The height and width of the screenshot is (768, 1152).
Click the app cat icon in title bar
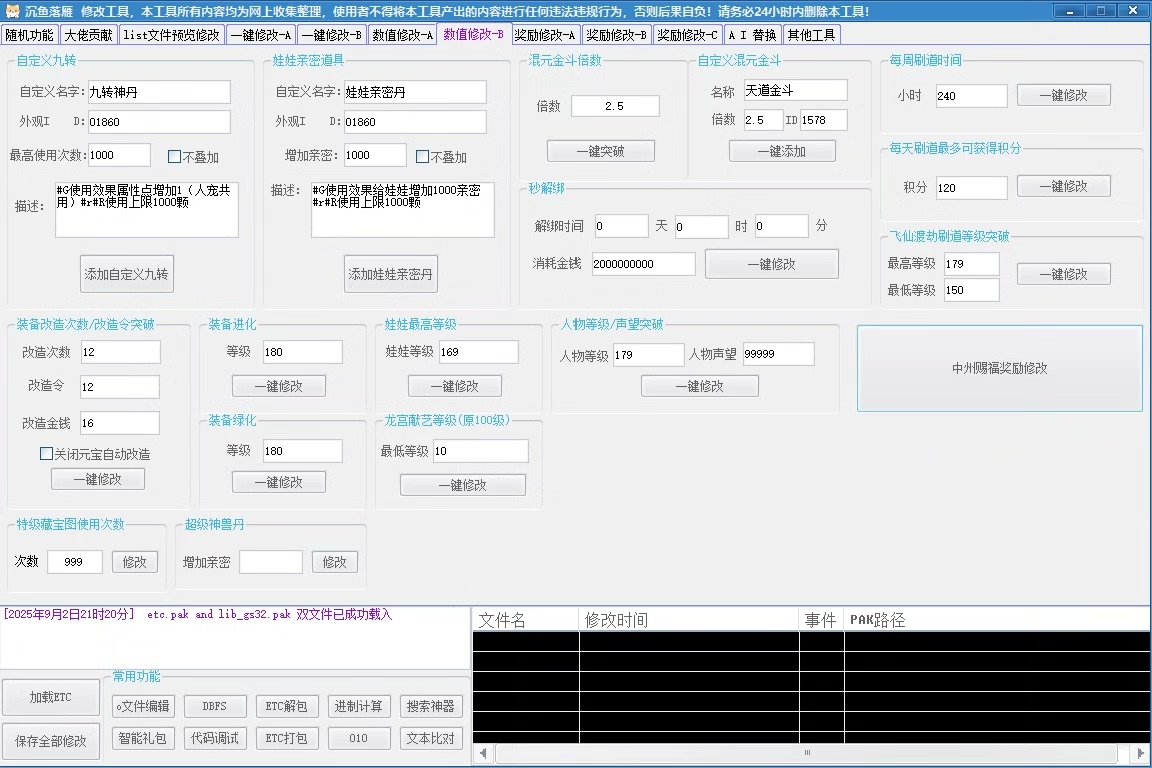(x=12, y=11)
